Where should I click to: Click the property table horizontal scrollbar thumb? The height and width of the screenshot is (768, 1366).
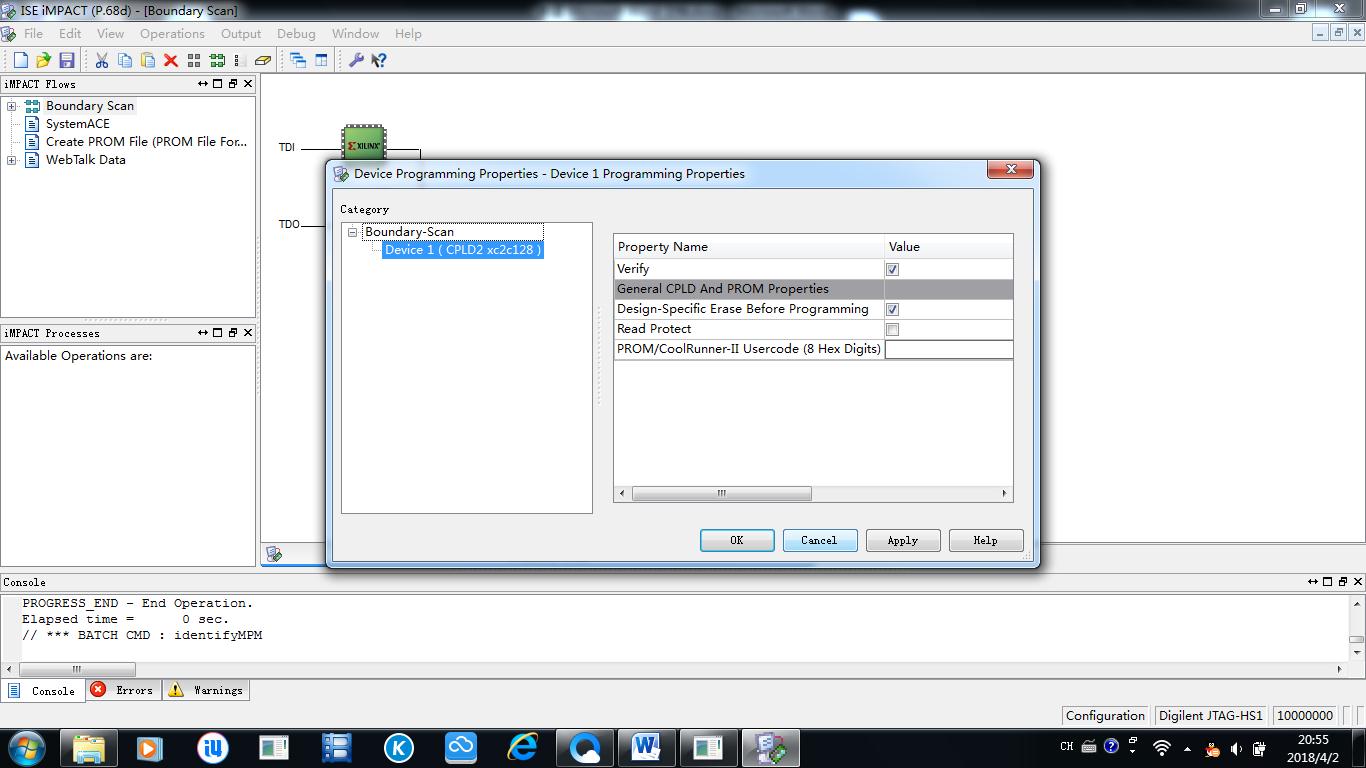[721, 493]
